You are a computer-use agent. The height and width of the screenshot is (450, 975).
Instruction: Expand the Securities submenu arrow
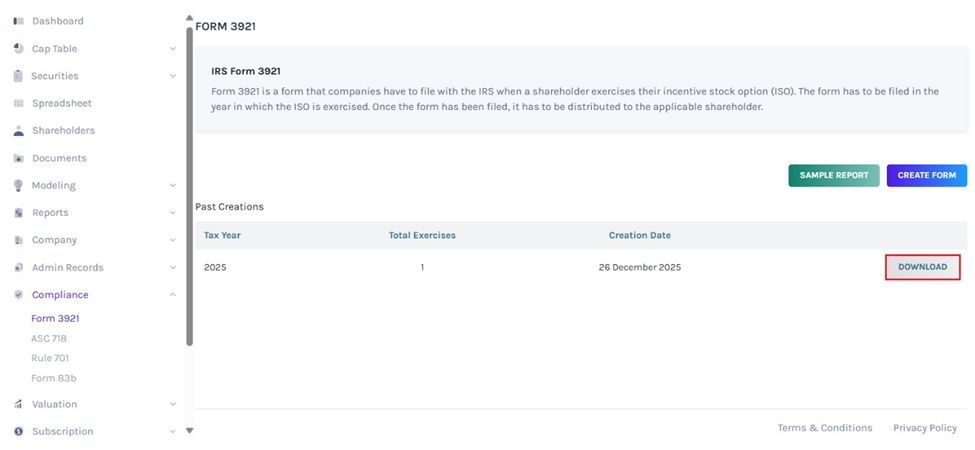173,76
